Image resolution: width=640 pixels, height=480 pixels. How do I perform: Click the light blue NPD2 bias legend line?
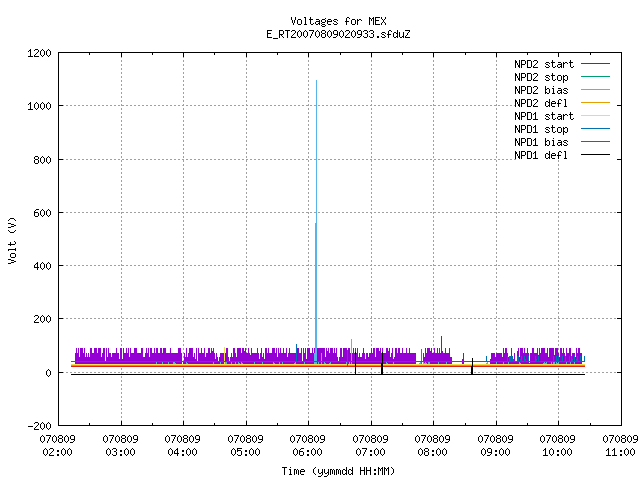click(596, 90)
